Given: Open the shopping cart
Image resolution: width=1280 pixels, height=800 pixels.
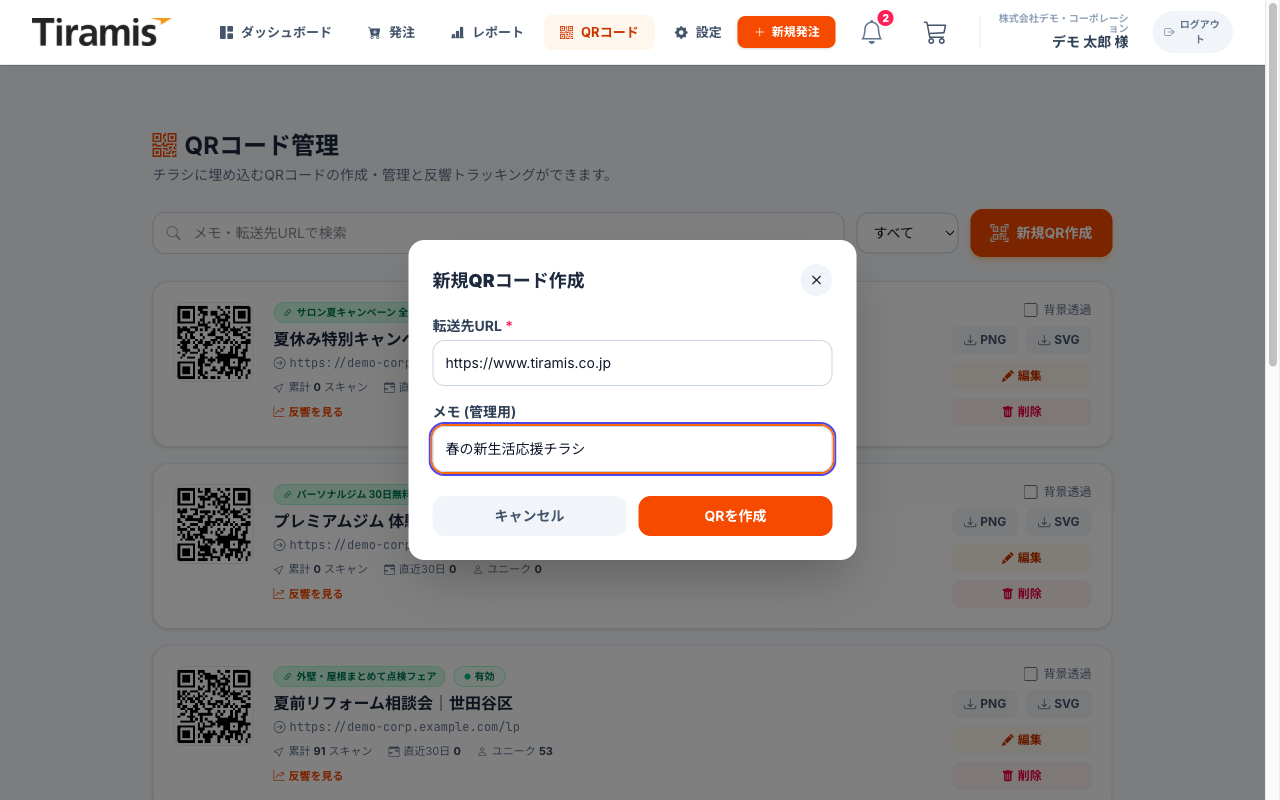Looking at the screenshot, I should pos(935,32).
